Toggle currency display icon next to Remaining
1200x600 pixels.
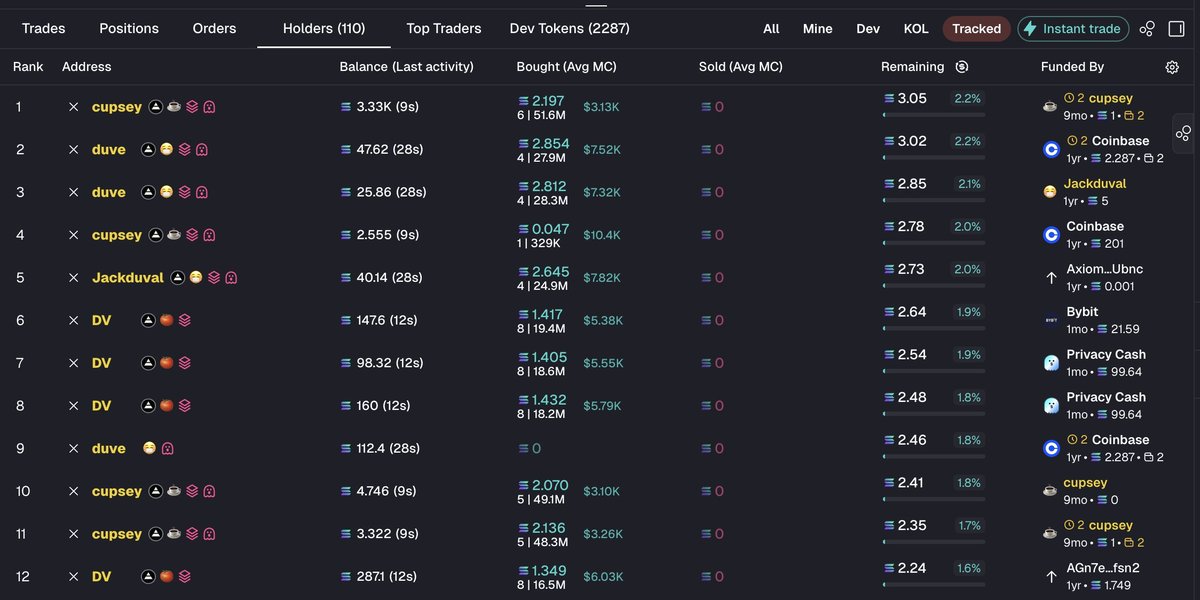click(962, 67)
